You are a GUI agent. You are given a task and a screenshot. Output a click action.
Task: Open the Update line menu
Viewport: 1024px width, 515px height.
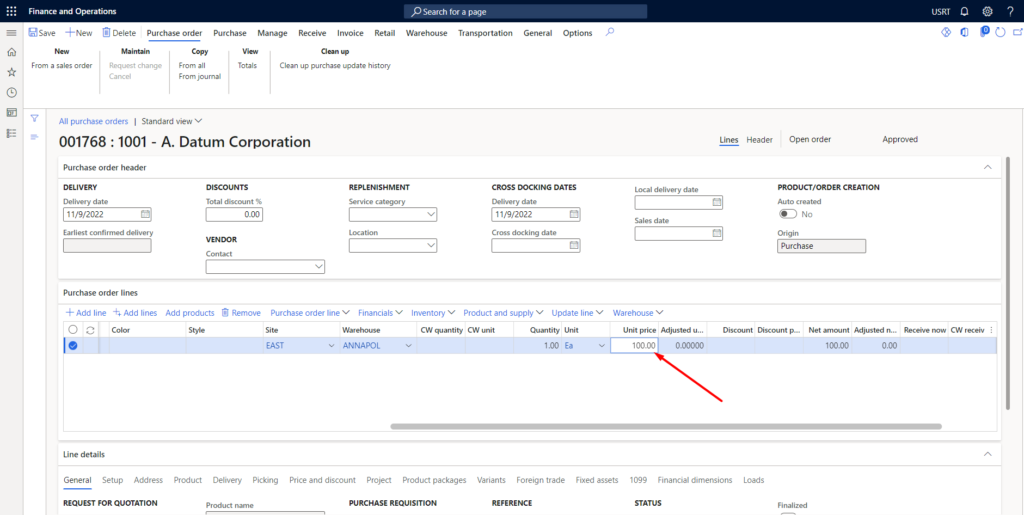[x=577, y=313]
